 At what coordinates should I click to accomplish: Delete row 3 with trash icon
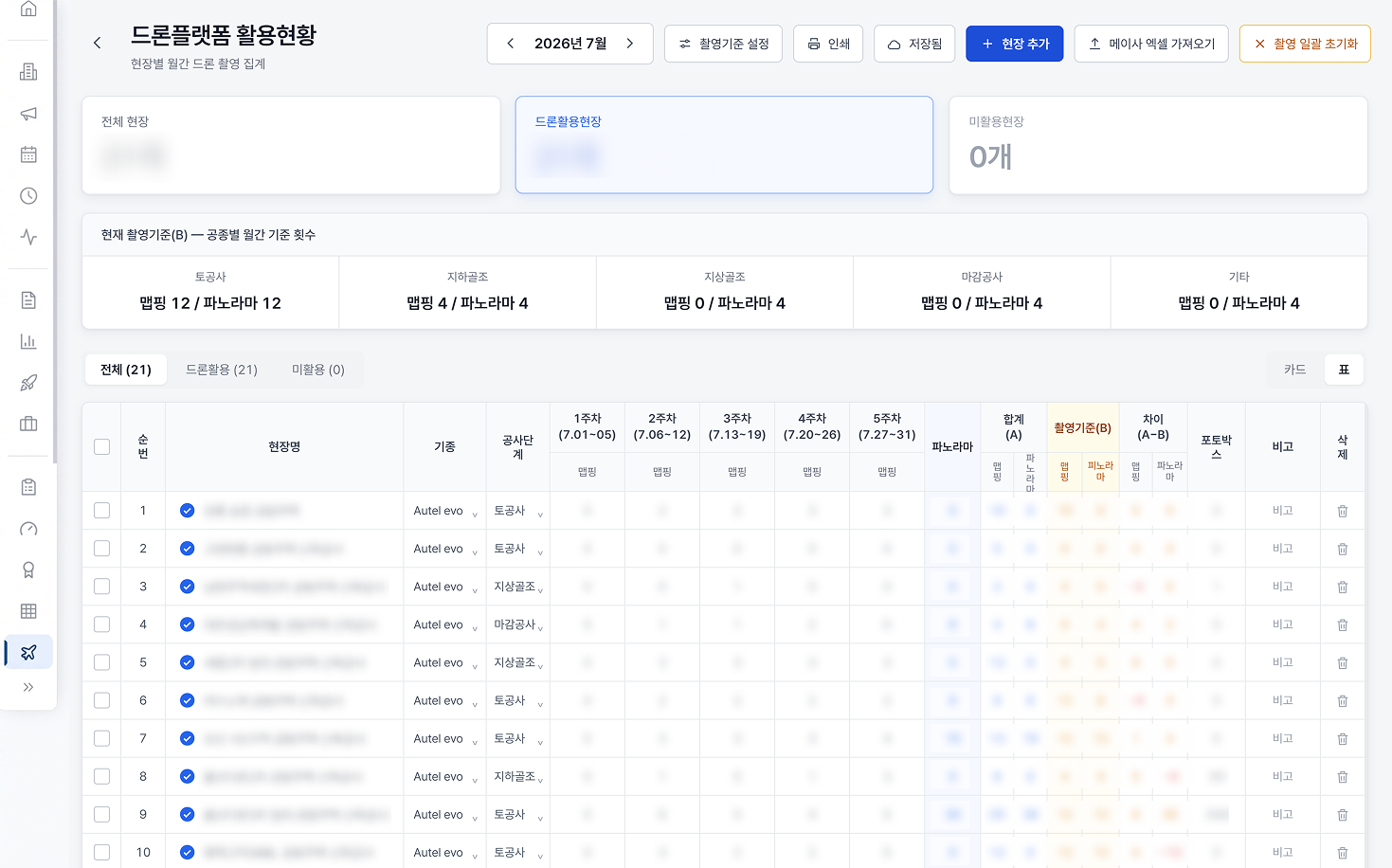(x=1343, y=587)
